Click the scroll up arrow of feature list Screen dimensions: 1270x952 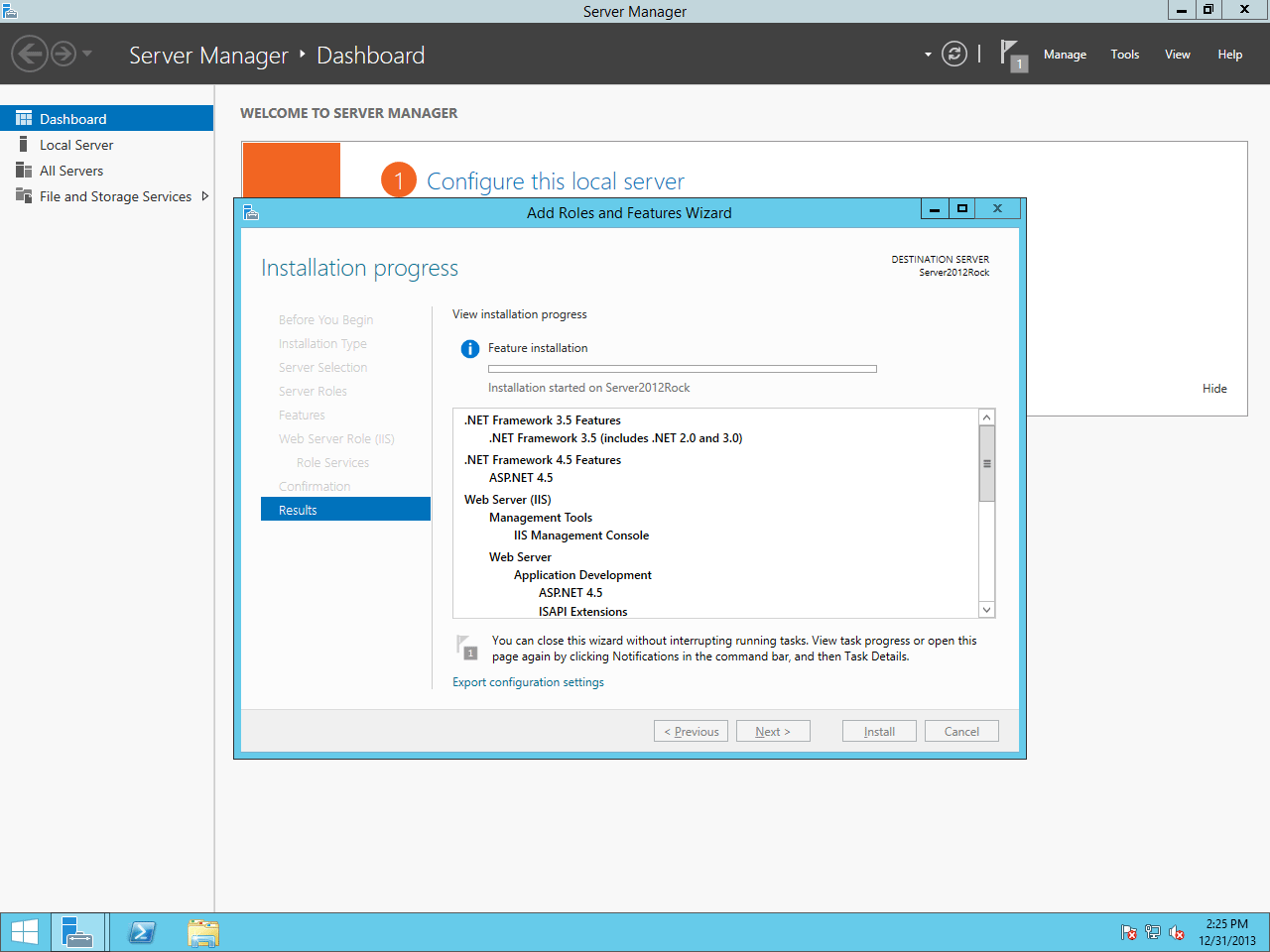pyautogui.click(x=986, y=417)
